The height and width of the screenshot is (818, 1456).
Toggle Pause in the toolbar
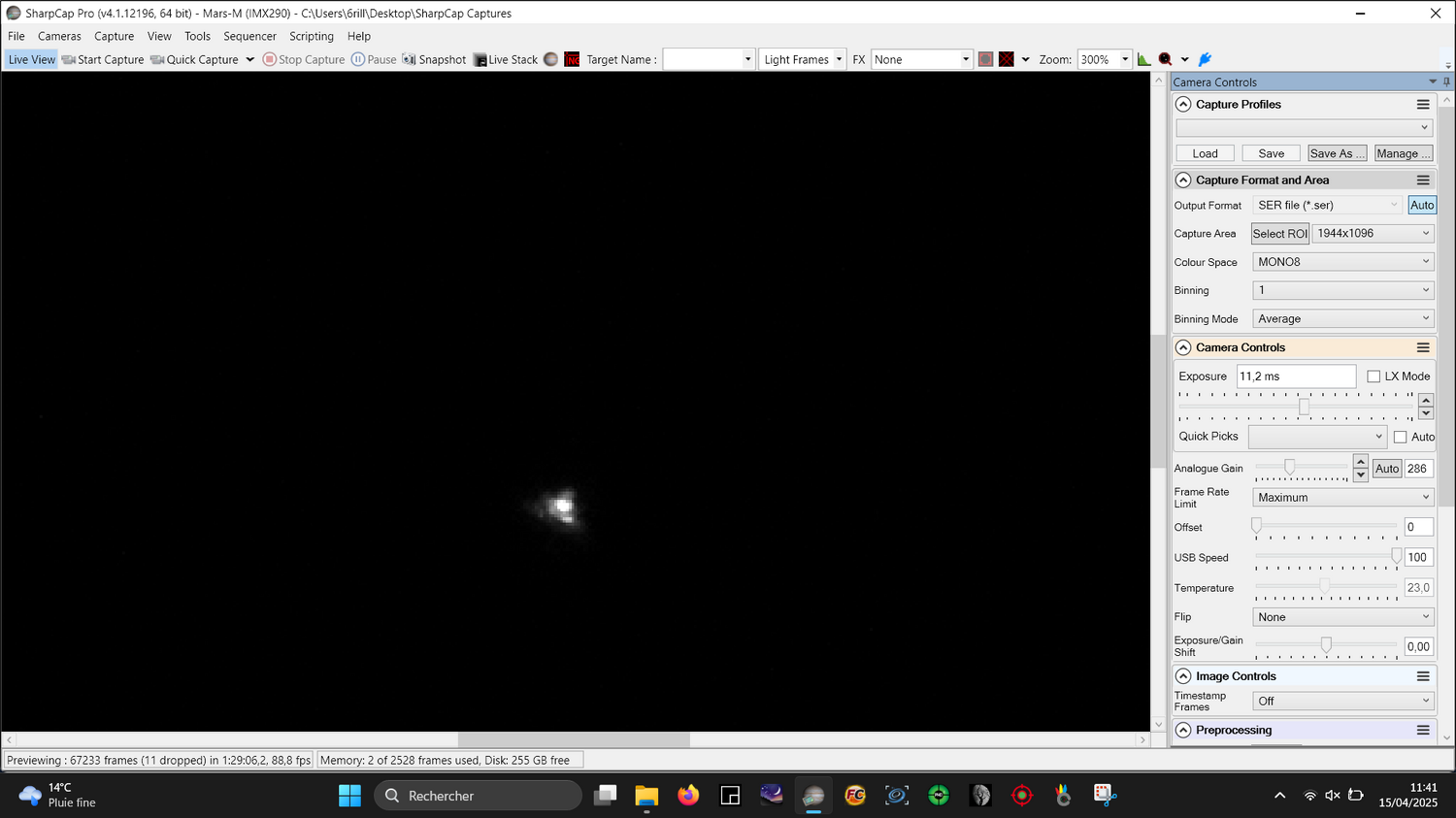374,59
